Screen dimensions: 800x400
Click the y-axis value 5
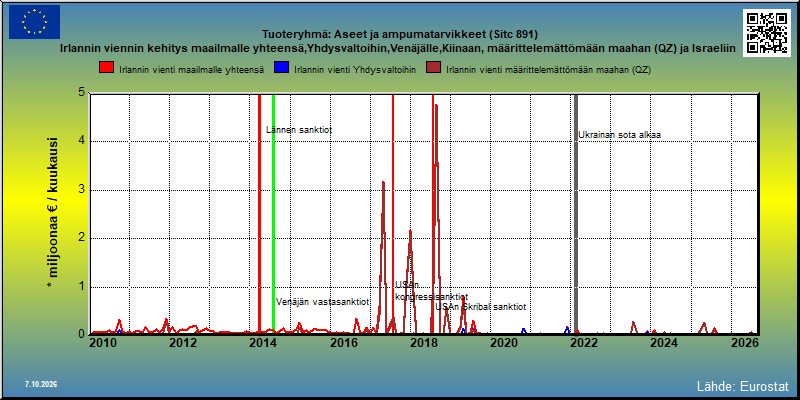pyautogui.click(x=82, y=93)
